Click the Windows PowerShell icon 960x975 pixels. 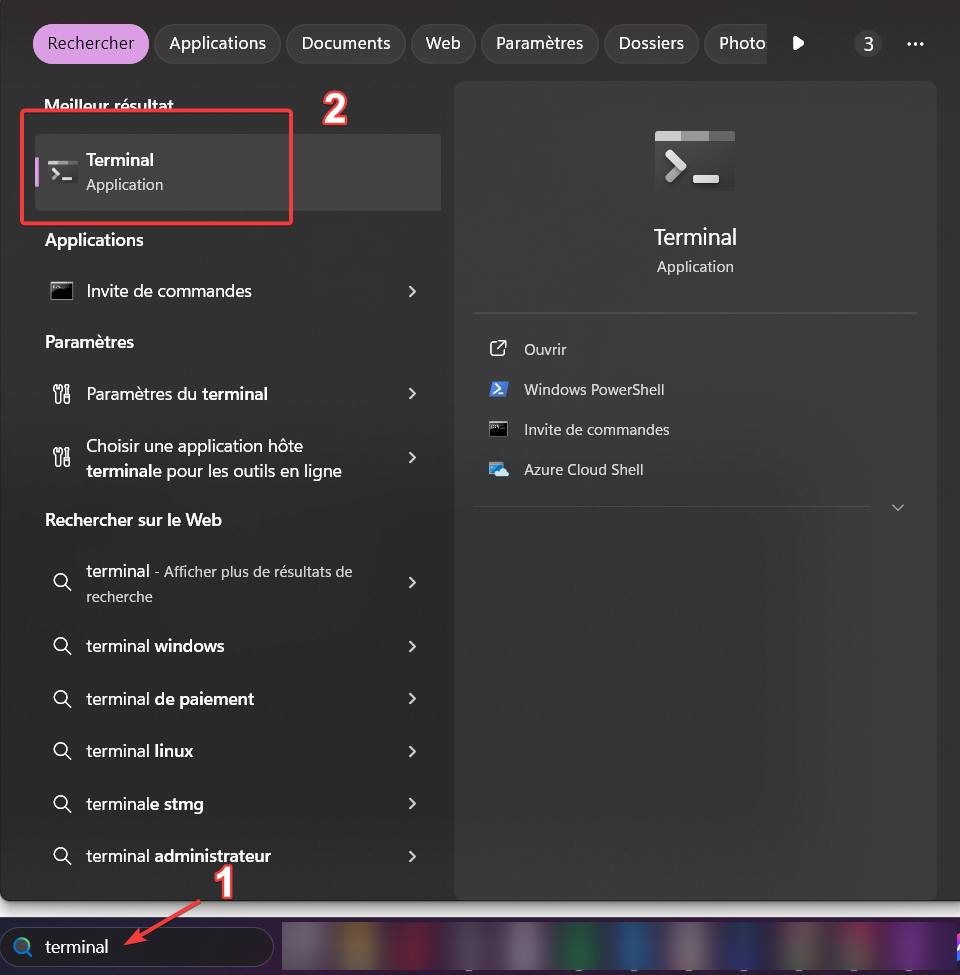(499, 389)
